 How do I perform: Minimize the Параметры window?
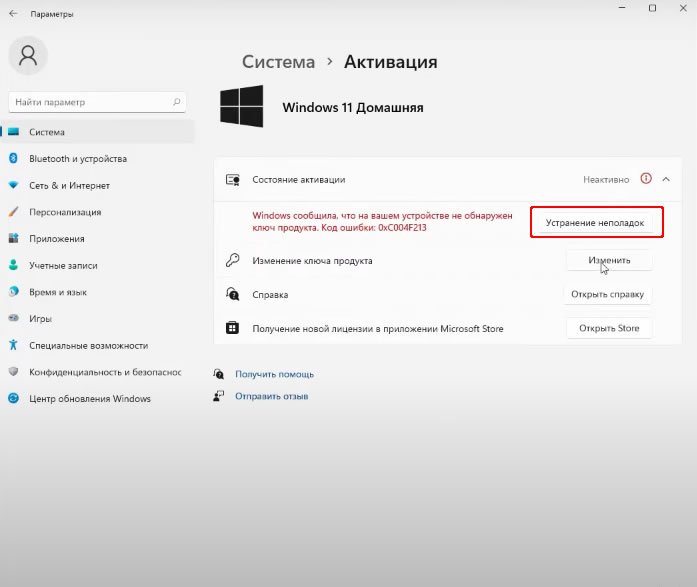(x=622, y=8)
